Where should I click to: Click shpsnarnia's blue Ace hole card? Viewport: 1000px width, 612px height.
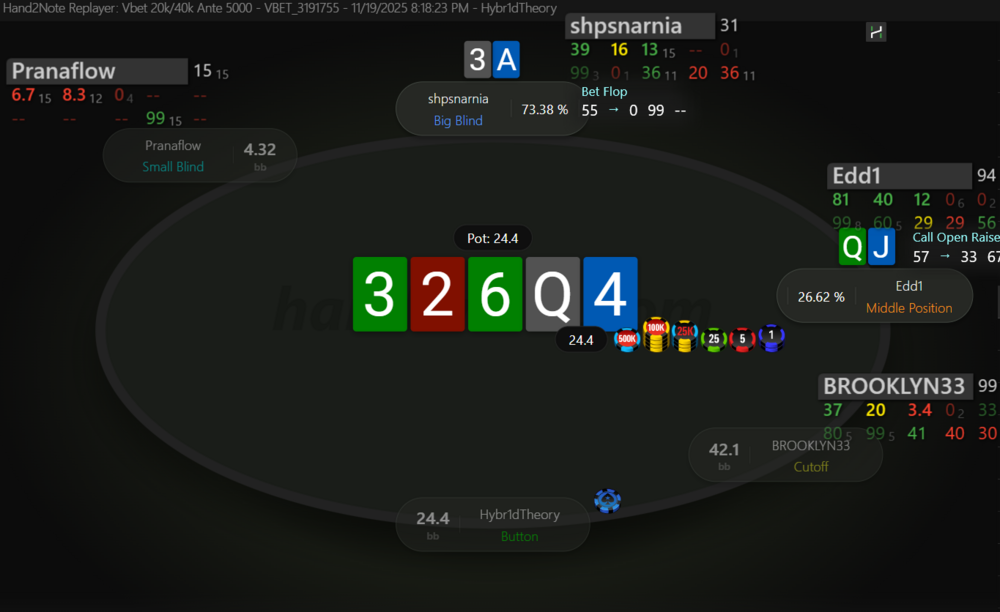pyautogui.click(x=506, y=60)
